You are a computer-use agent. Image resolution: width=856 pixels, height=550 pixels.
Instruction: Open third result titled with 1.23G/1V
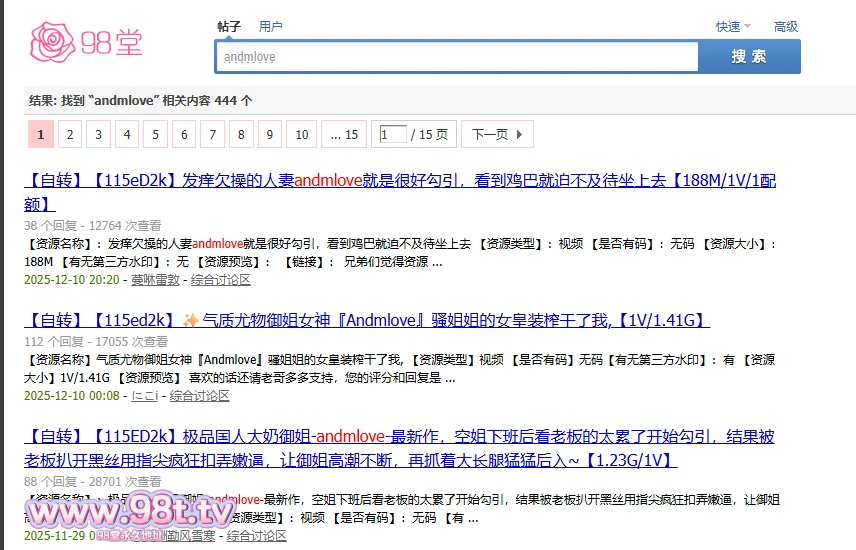(400, 437)
